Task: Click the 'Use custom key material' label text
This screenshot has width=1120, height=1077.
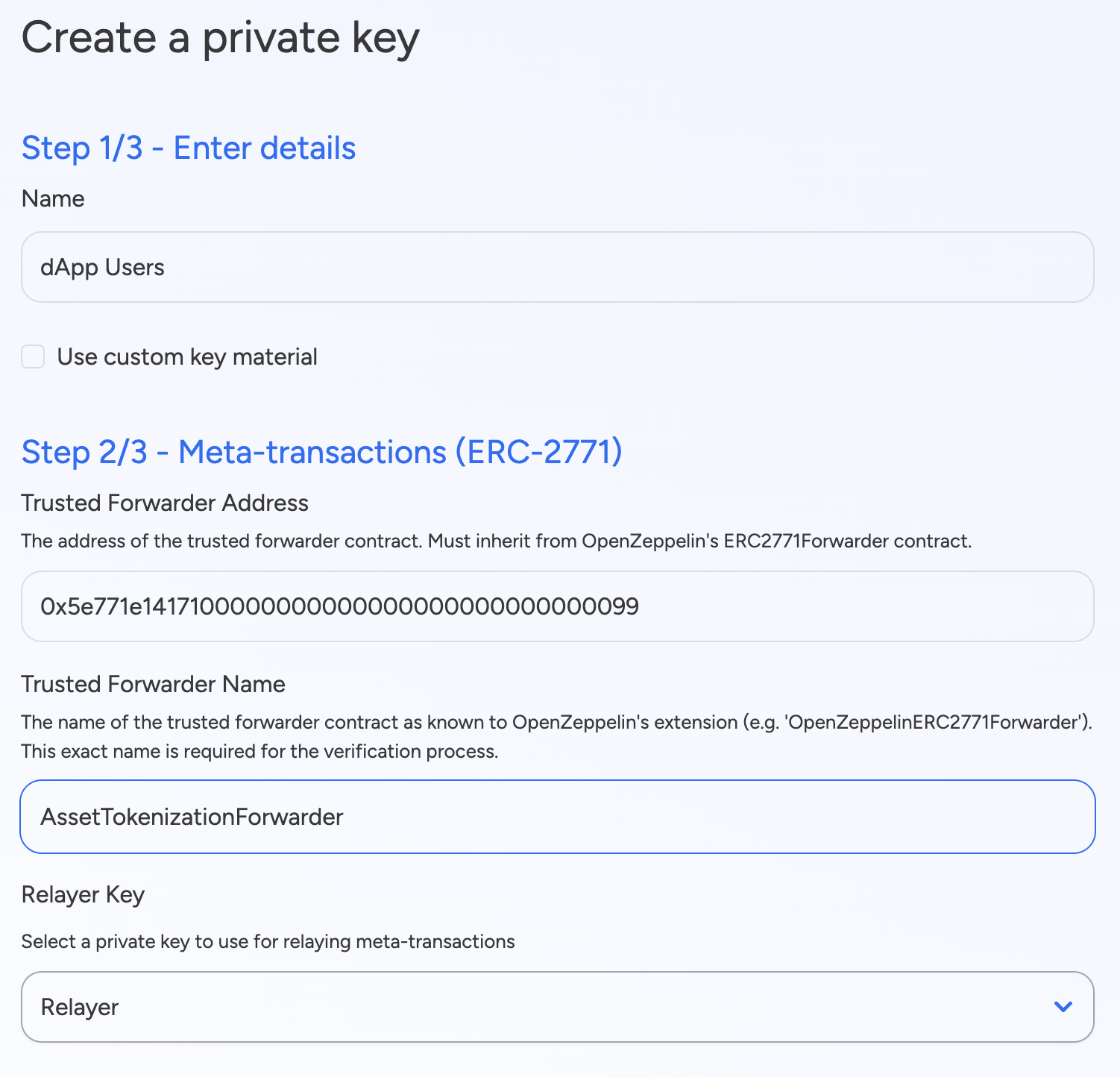Action: click(187, 357)
